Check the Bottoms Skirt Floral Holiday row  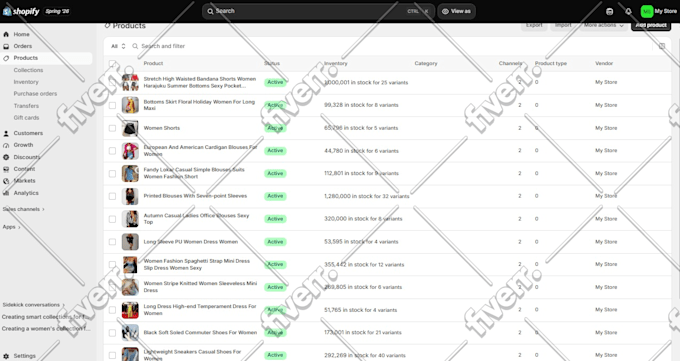click(x=112, y=105)
